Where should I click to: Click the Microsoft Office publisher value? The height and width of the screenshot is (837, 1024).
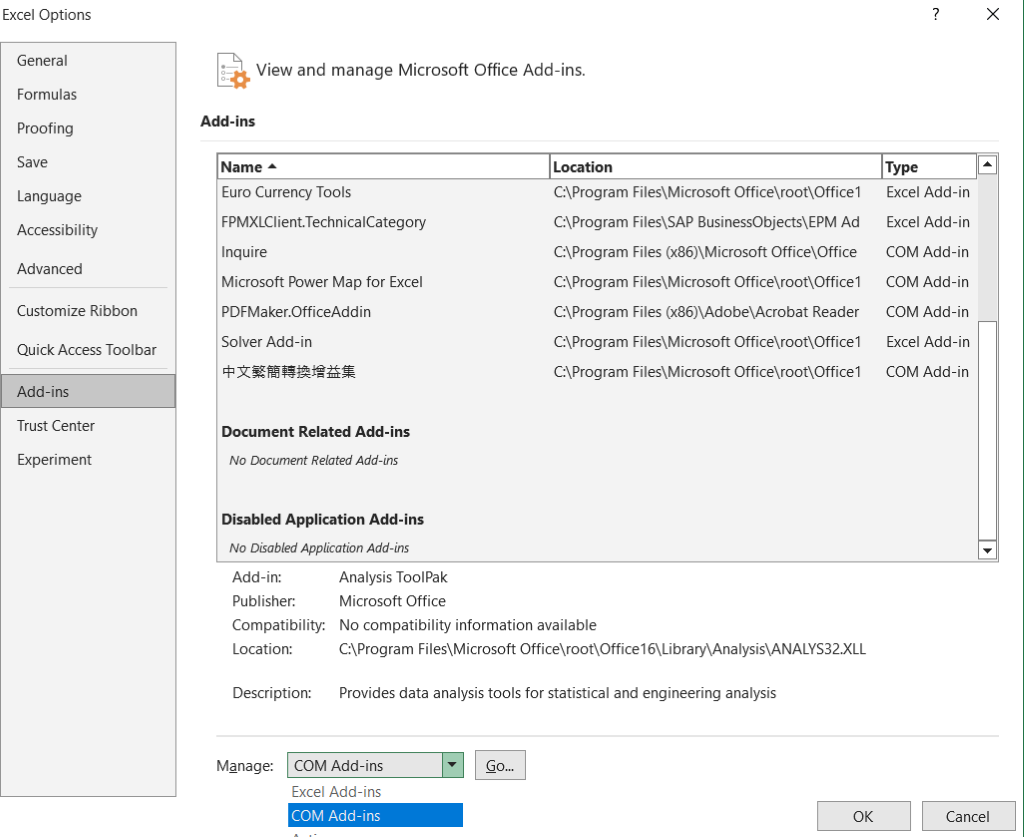coord(392,601)
